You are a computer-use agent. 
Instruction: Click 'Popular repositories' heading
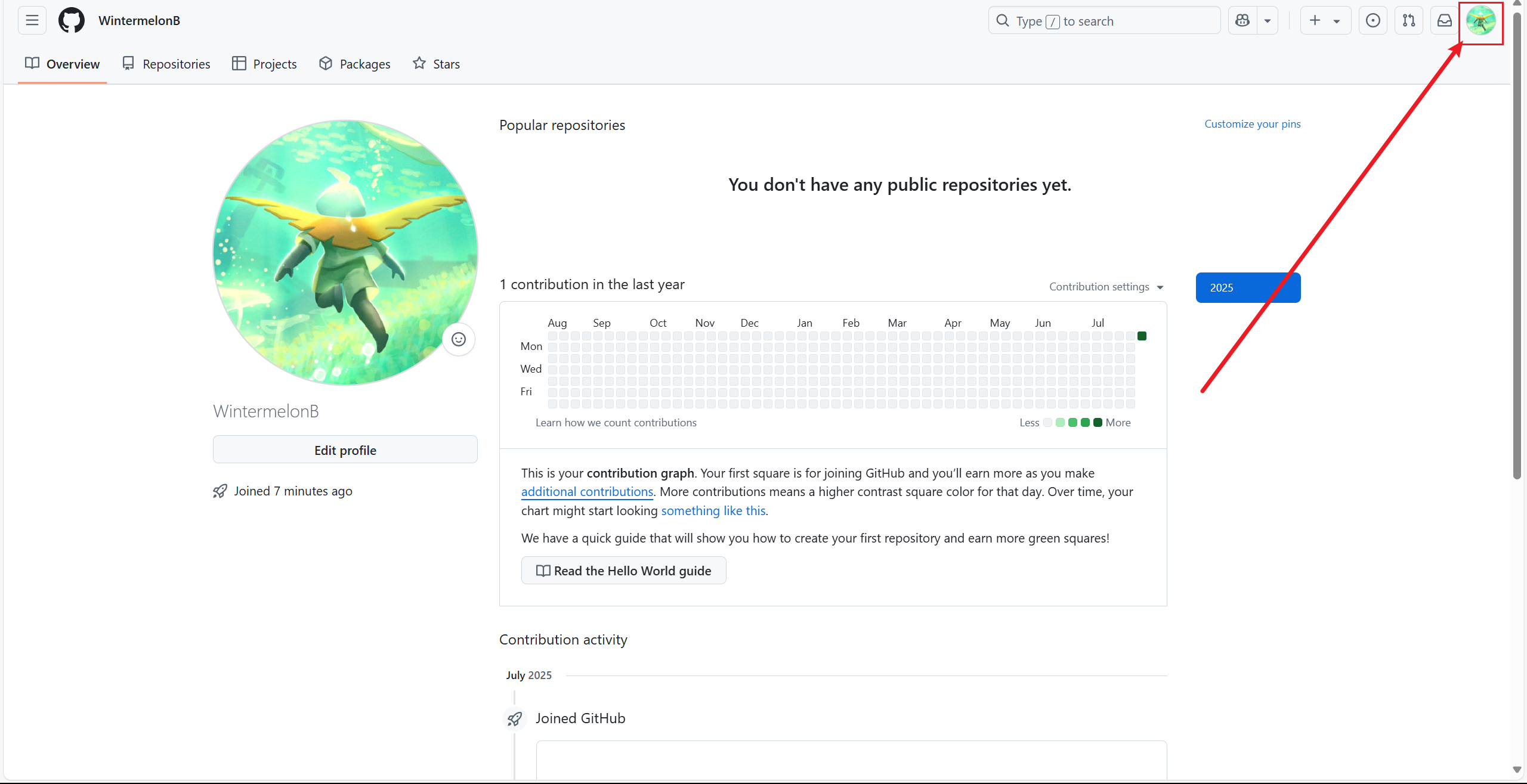[x=562, y=125]
